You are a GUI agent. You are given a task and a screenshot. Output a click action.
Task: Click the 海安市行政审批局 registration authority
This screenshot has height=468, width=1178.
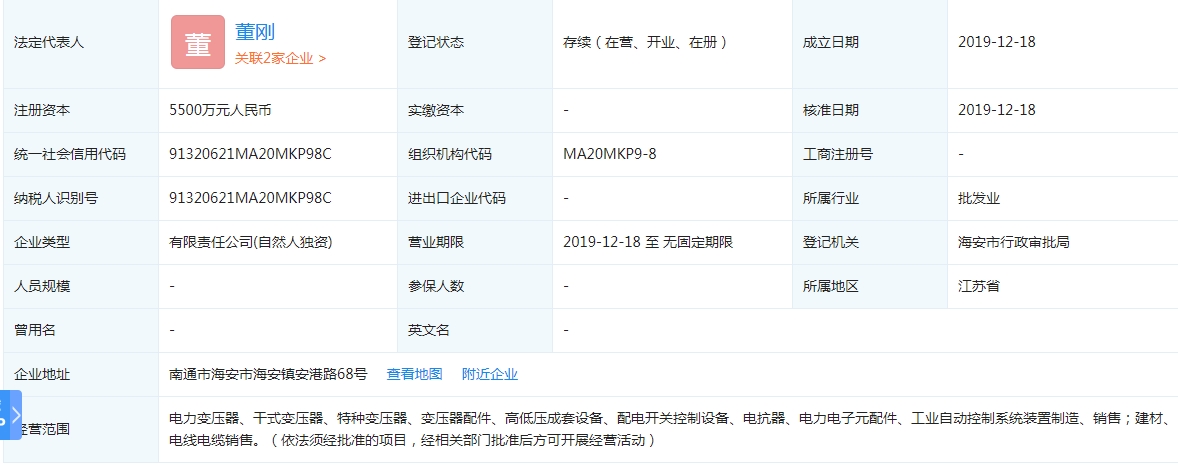[x=1014, y=242]
